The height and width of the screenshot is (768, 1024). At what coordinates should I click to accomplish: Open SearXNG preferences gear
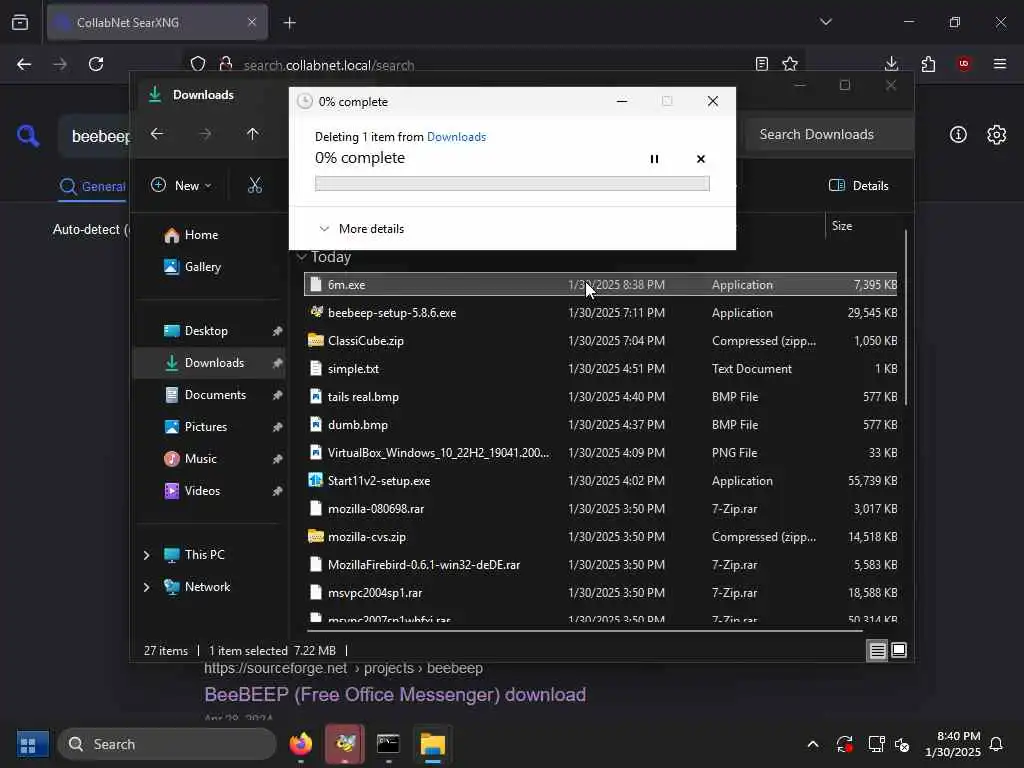pyautogui.click(x=997, y=135)
